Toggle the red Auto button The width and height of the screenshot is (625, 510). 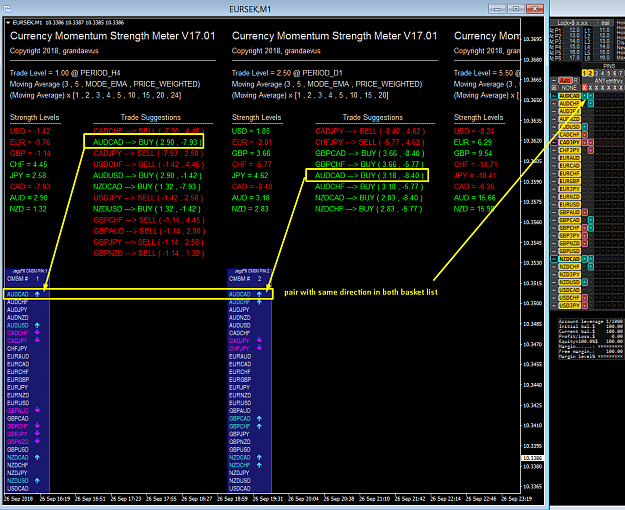(566, 81)
